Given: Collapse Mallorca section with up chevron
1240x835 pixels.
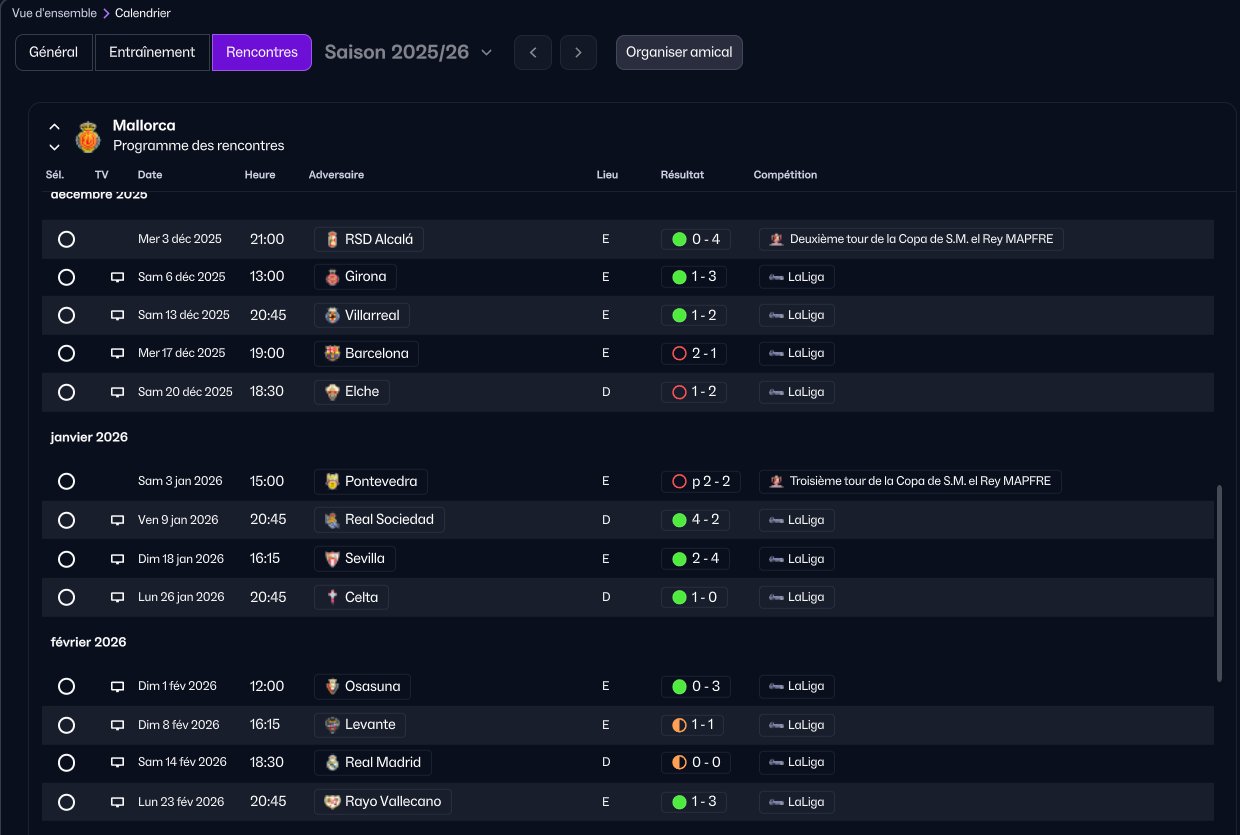Looking at the screenshot, I should click(55, 127).
